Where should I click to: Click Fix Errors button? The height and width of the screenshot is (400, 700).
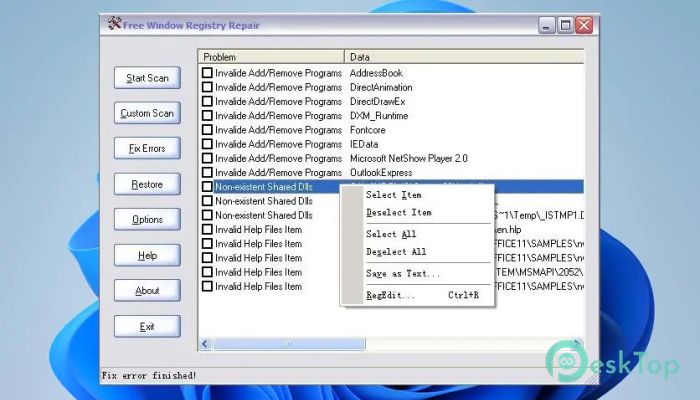coord(147,149)
